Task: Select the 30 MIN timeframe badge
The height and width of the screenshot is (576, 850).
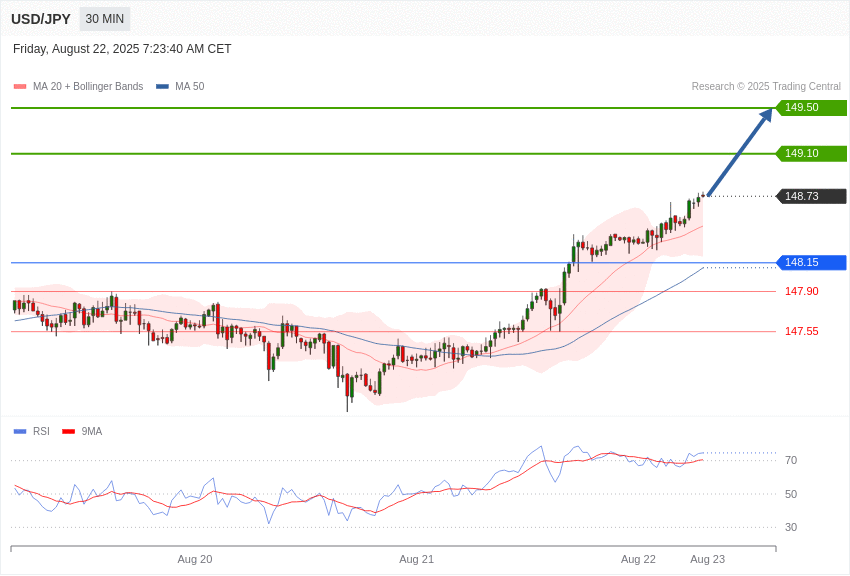Action: (x=104, y=19)
